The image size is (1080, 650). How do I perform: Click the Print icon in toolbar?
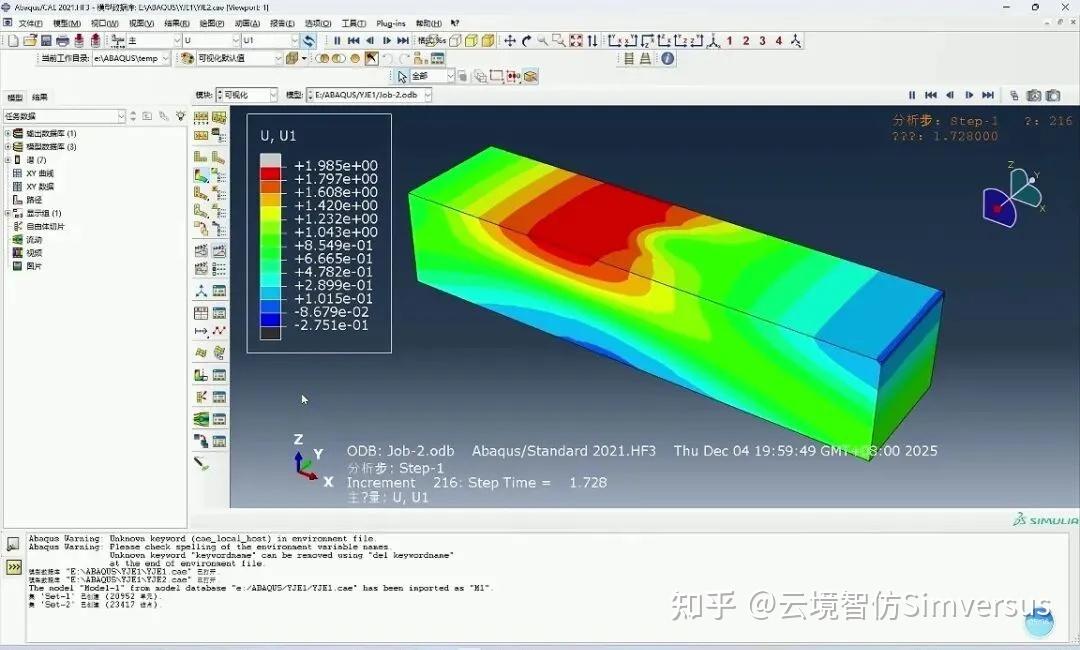coord(63,41)
